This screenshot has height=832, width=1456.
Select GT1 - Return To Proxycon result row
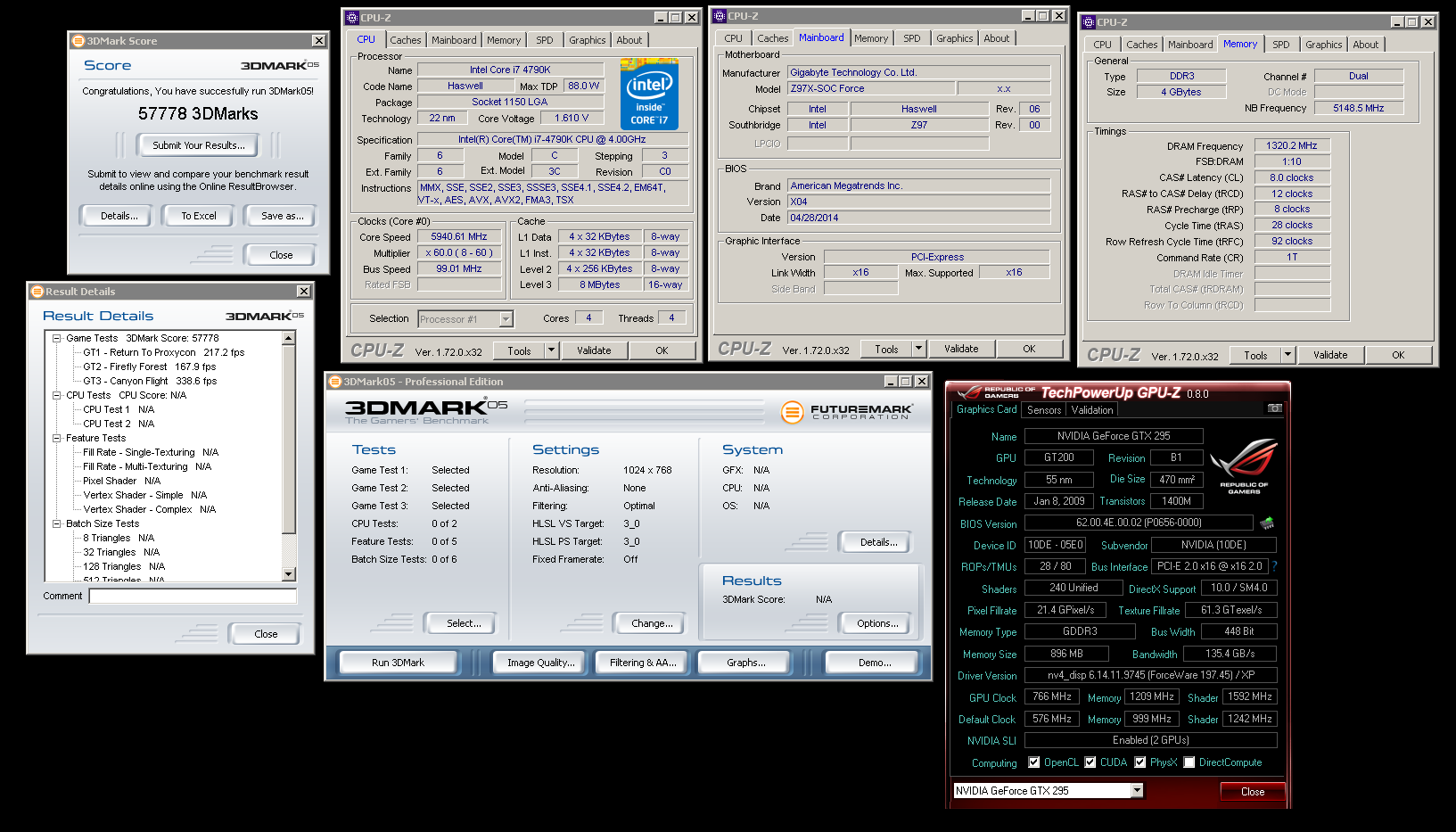click(x=164, y=353)
